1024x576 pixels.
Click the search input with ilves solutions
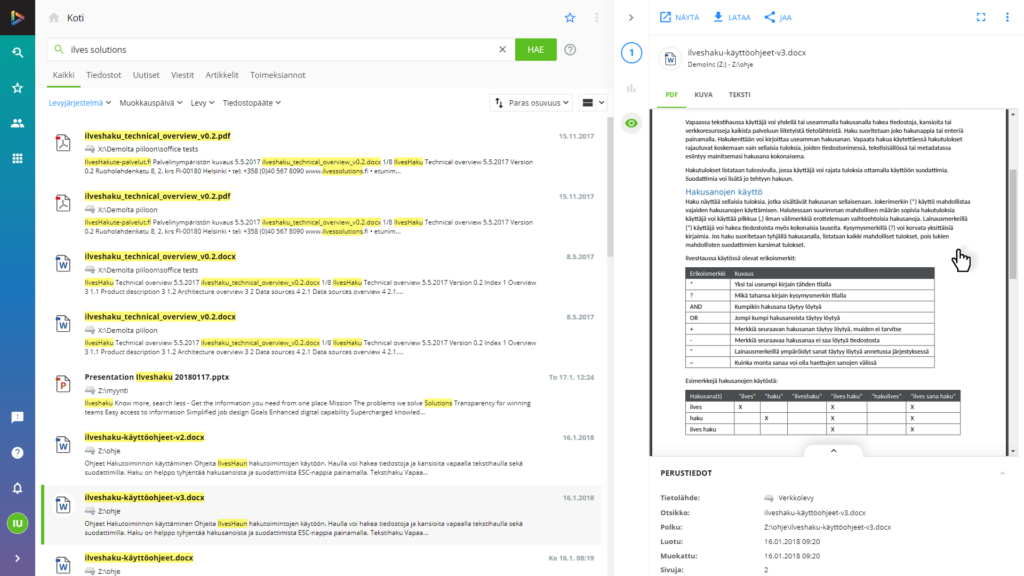pyautogui.click(x=281, y=50)
